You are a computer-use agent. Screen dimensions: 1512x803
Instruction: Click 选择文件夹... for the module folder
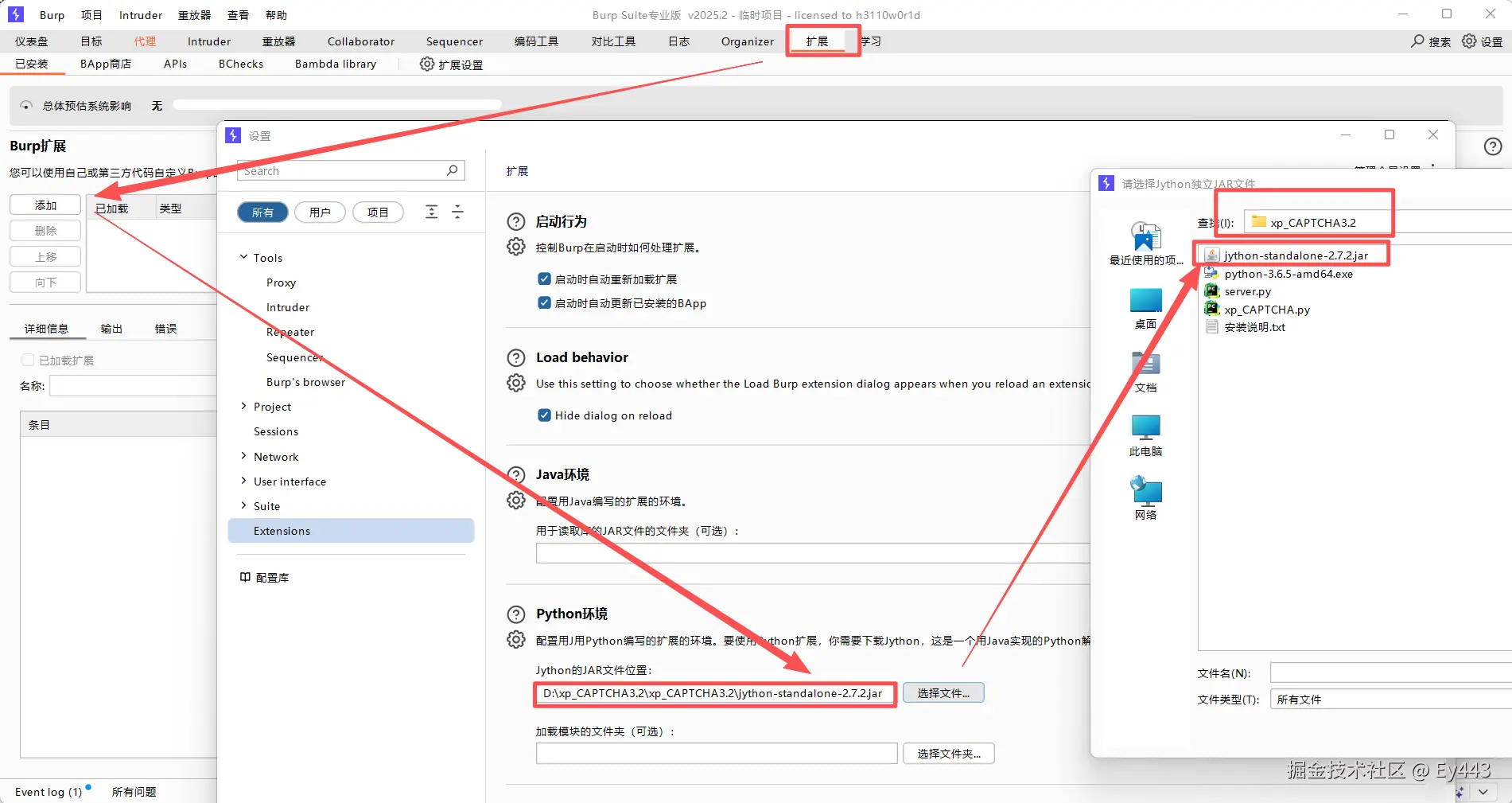pyautogui.click(x=949, y=754)
